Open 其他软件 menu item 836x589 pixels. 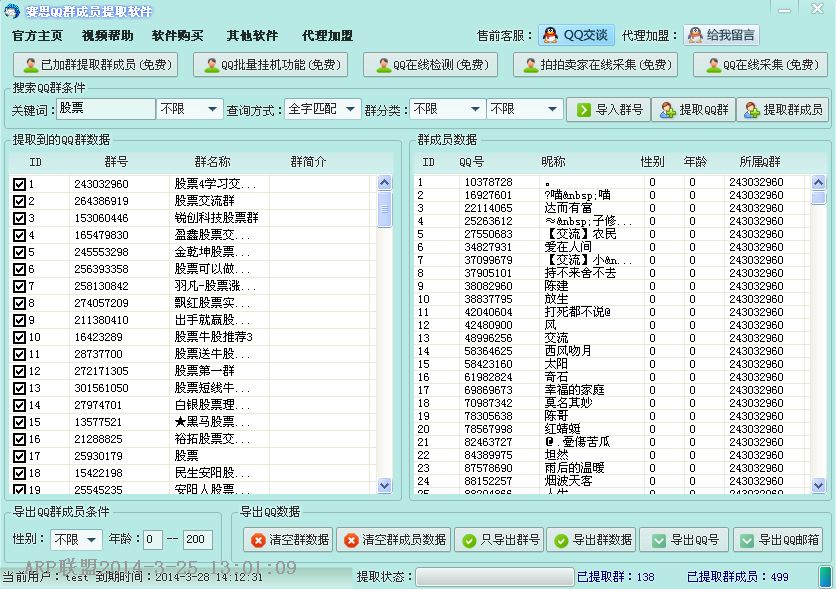252,36
